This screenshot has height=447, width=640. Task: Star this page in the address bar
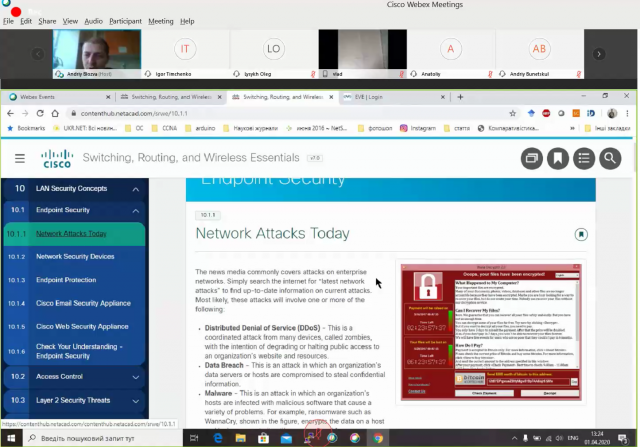tap(513, 113)
